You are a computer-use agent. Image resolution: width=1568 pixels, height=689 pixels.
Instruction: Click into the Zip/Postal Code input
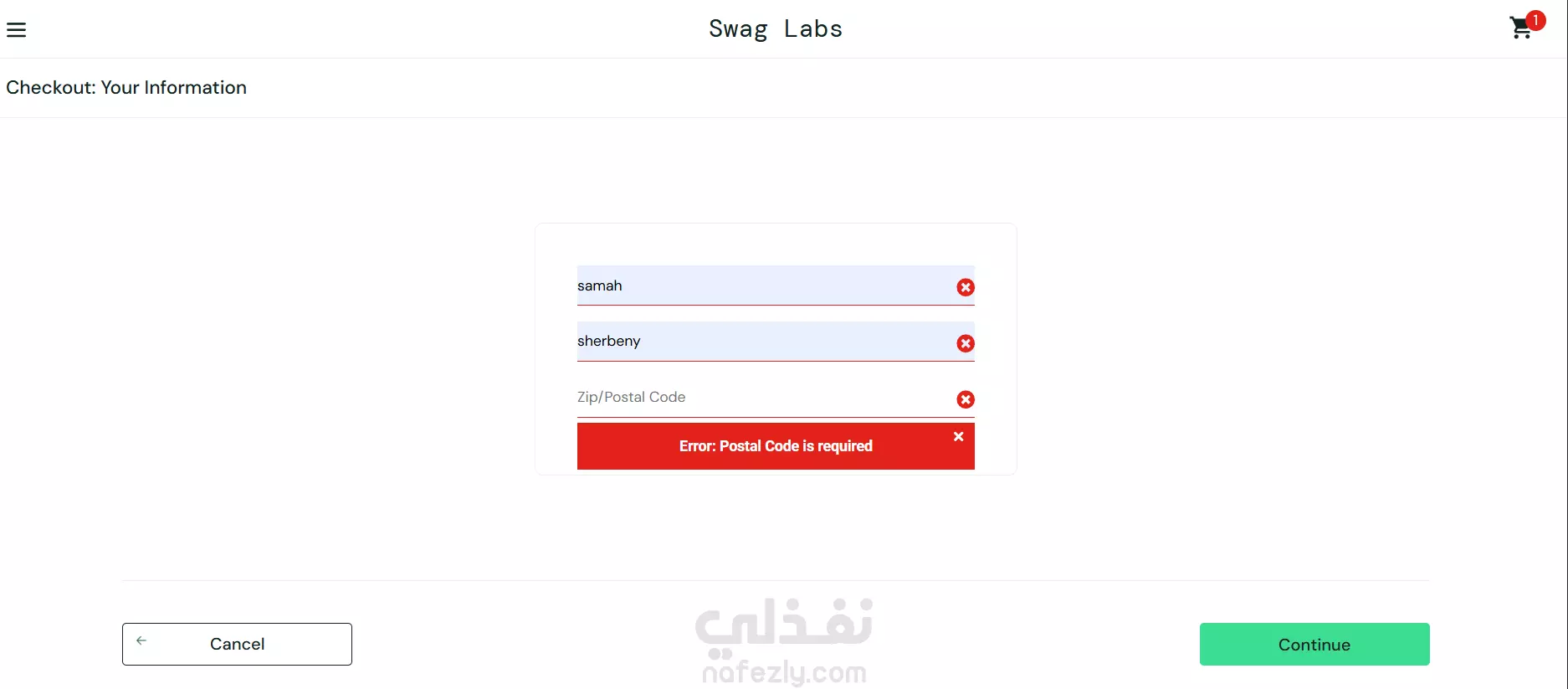[776, 398]
